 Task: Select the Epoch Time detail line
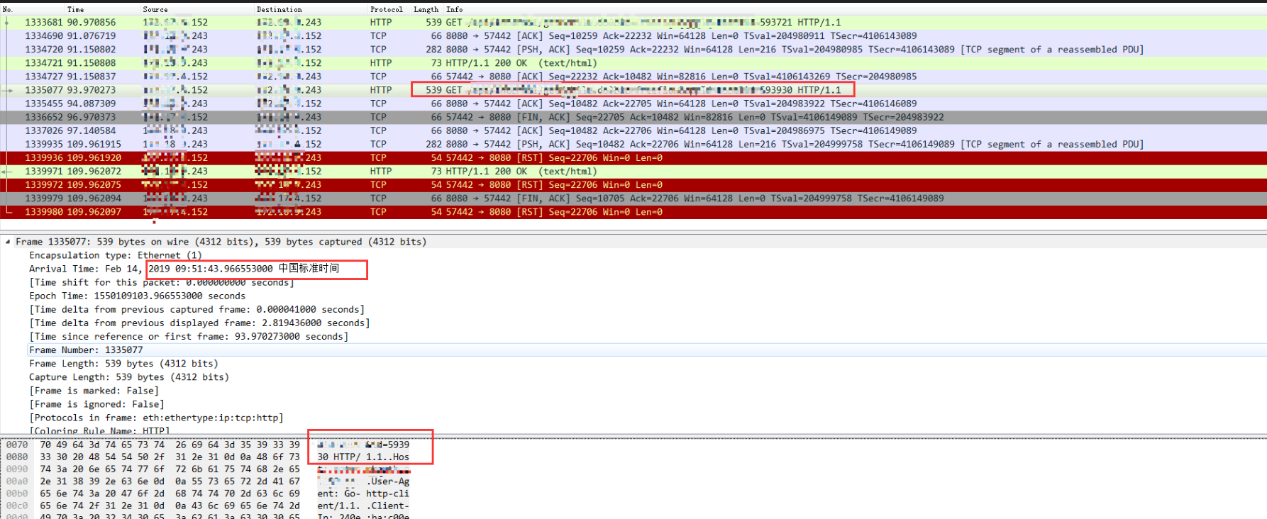coord(137,296)
